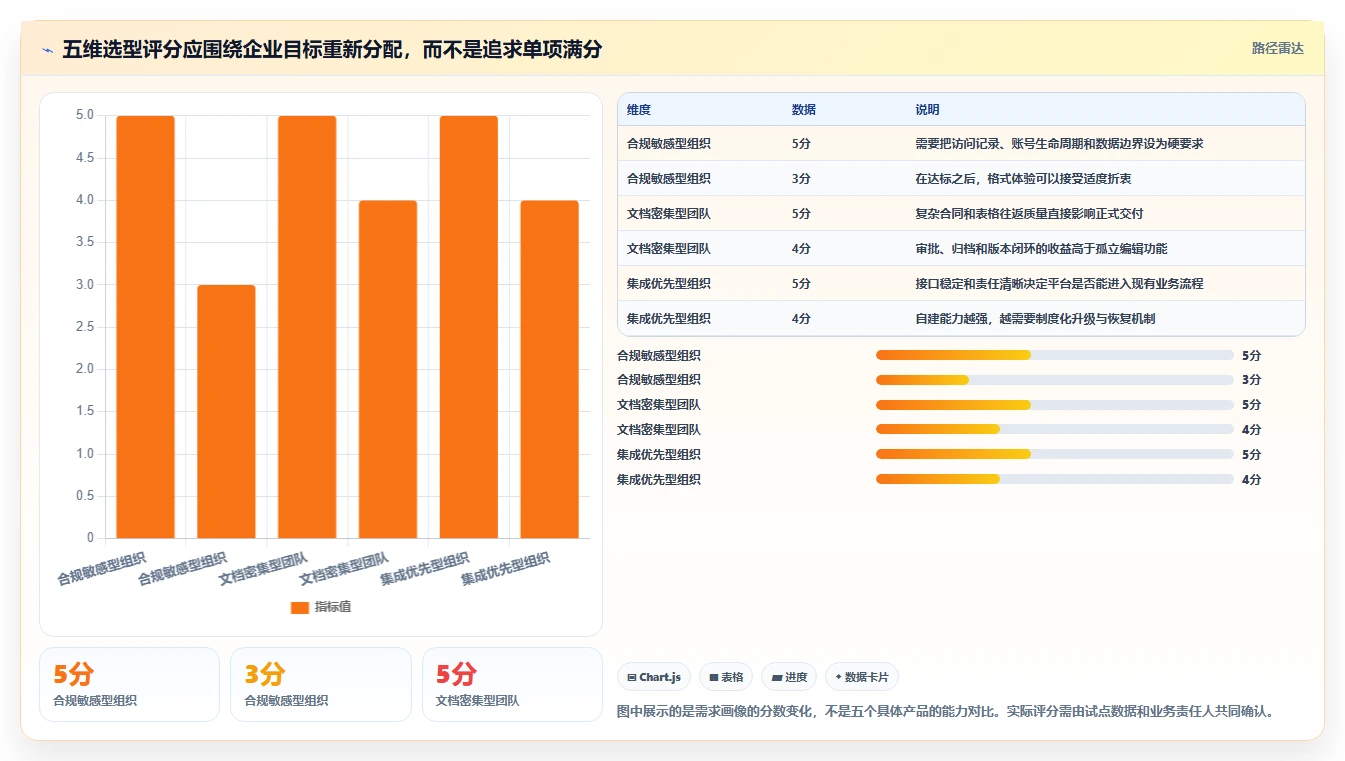
Task: Click the chart bar at 3.0 for 合规敏感型组织
Action: pos(226,412)
